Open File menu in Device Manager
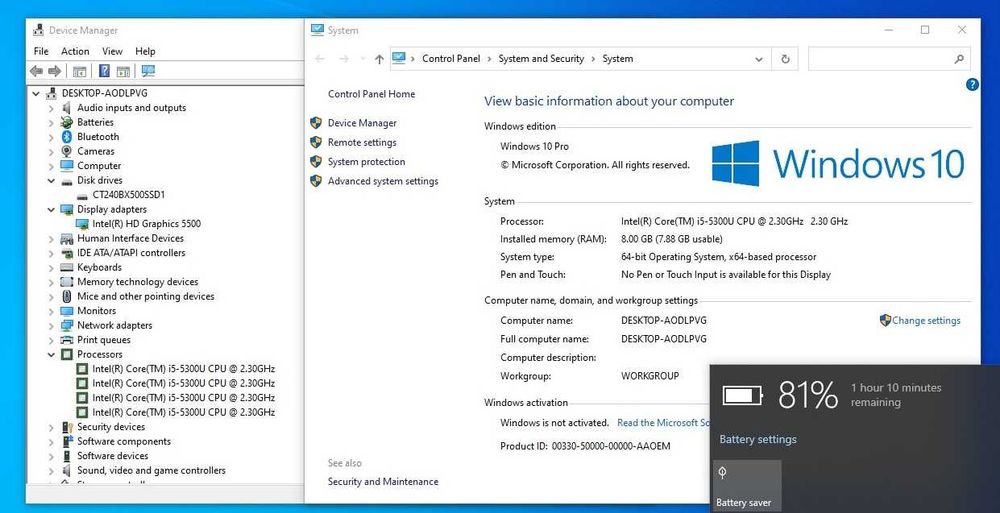Viewport: 1000px width, 513px height. coord(41,51)
